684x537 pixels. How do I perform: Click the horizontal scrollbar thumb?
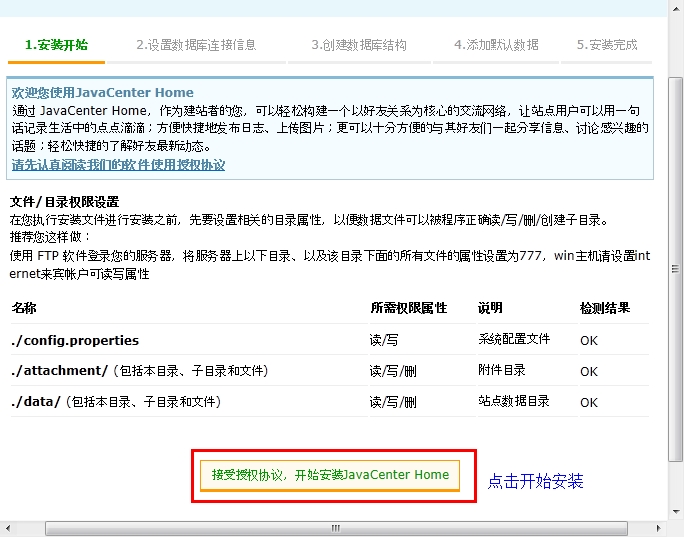pyautogui.click(x=336, y=528)
